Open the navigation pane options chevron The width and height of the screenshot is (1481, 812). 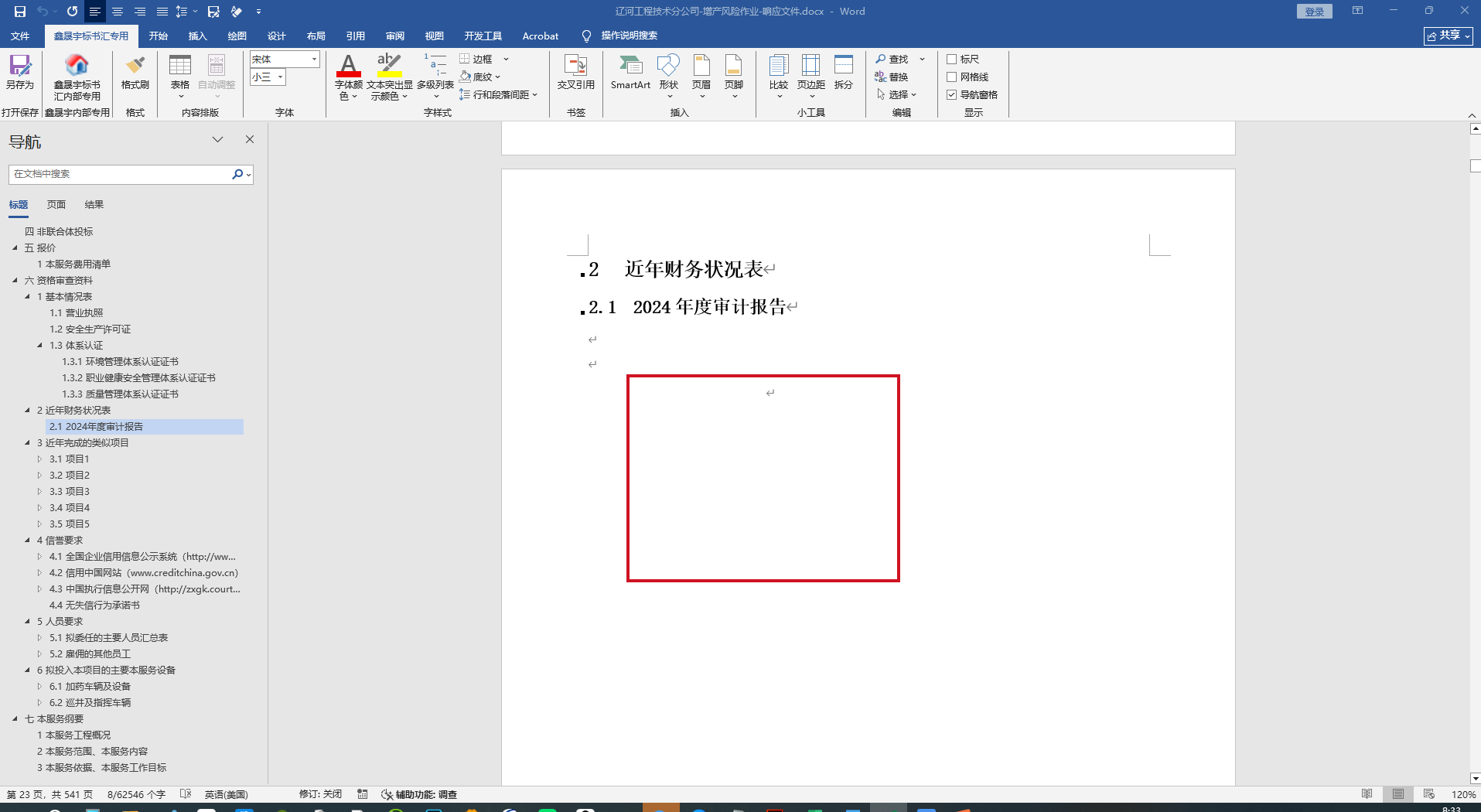click(217, 140)
